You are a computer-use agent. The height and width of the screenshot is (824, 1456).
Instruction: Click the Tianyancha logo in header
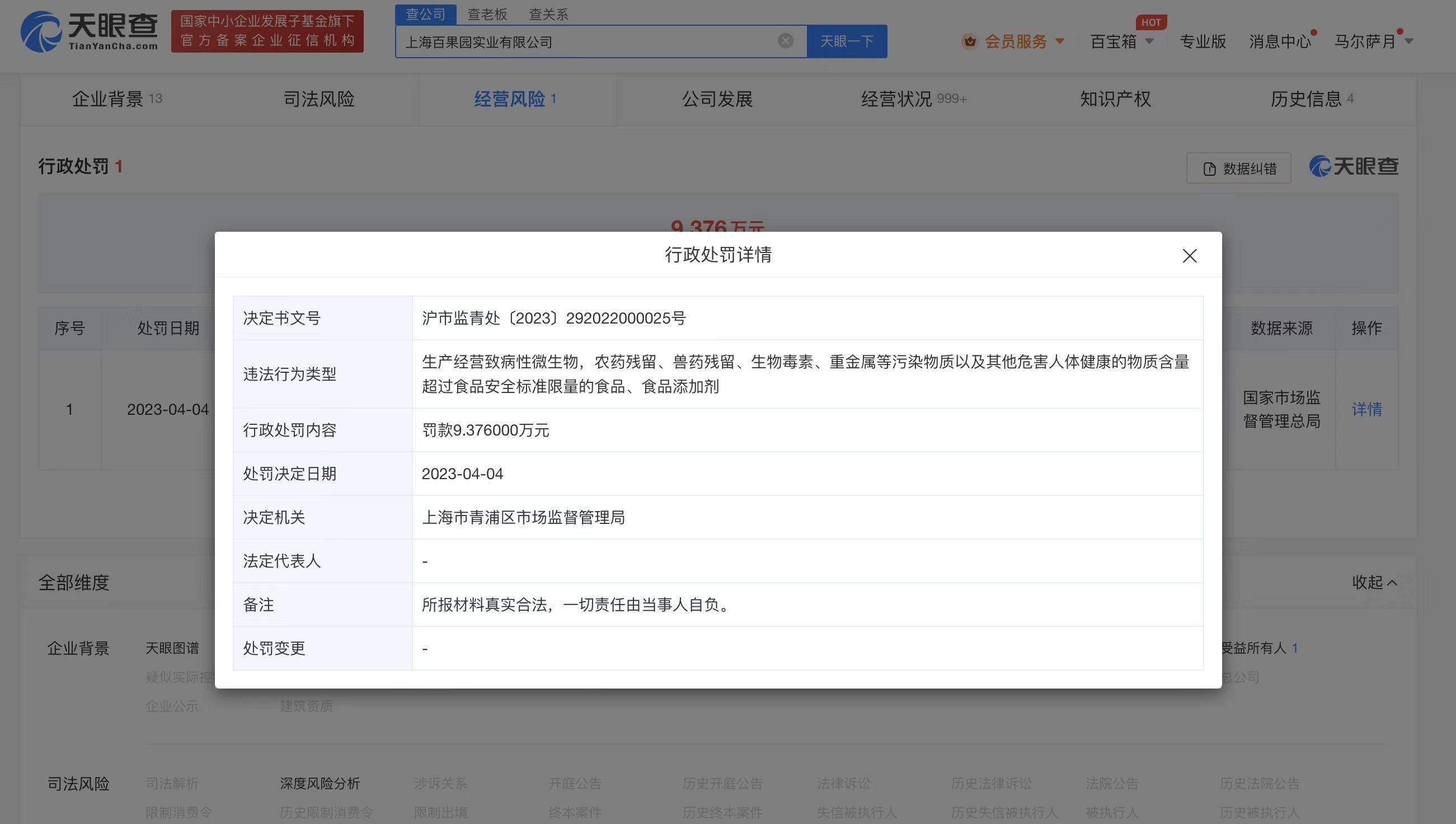click(89, 32)
